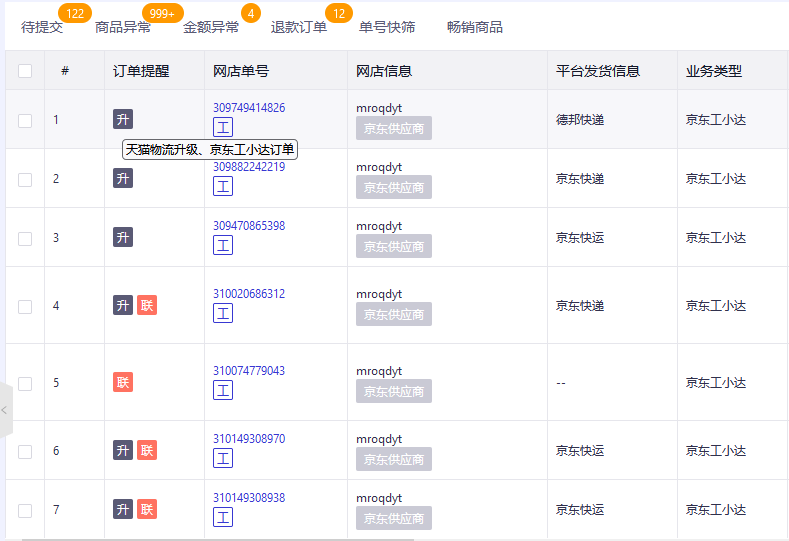Click the horizontal scrollbar at table bottom

pos(217,539)
